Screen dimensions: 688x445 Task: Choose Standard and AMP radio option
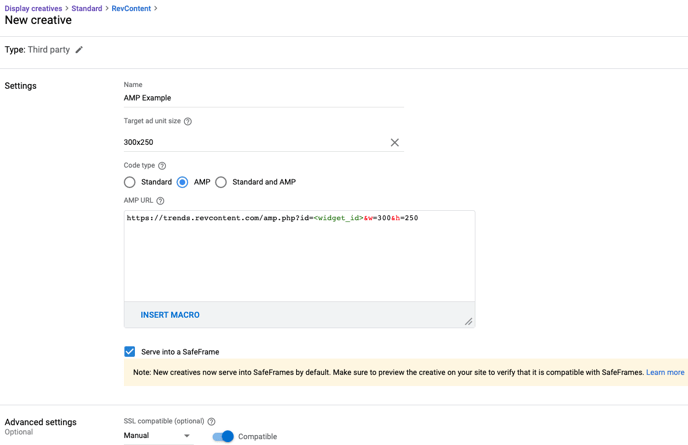[221, 182]
